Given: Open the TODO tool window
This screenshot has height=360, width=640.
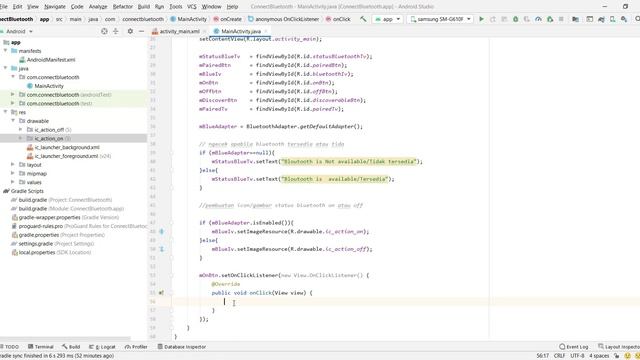Looking at the screenshot, I should pyautogui.click(x=9, y=347).
